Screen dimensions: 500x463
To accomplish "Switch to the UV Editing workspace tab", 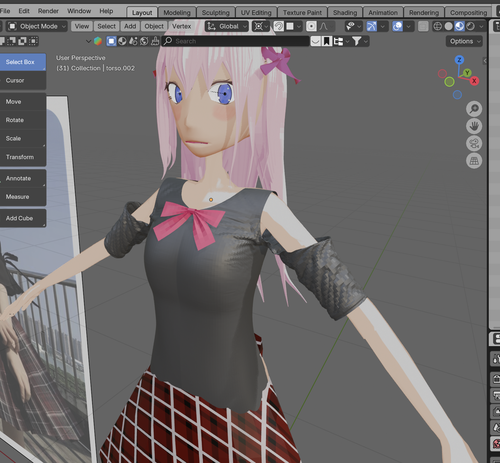I will (256, 12).
